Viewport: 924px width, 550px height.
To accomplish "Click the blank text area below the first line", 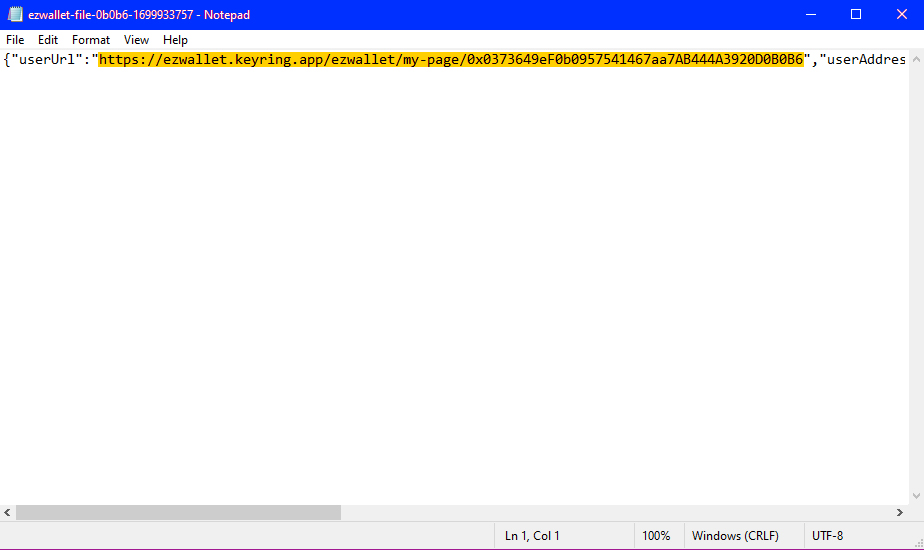I will 450,280.
